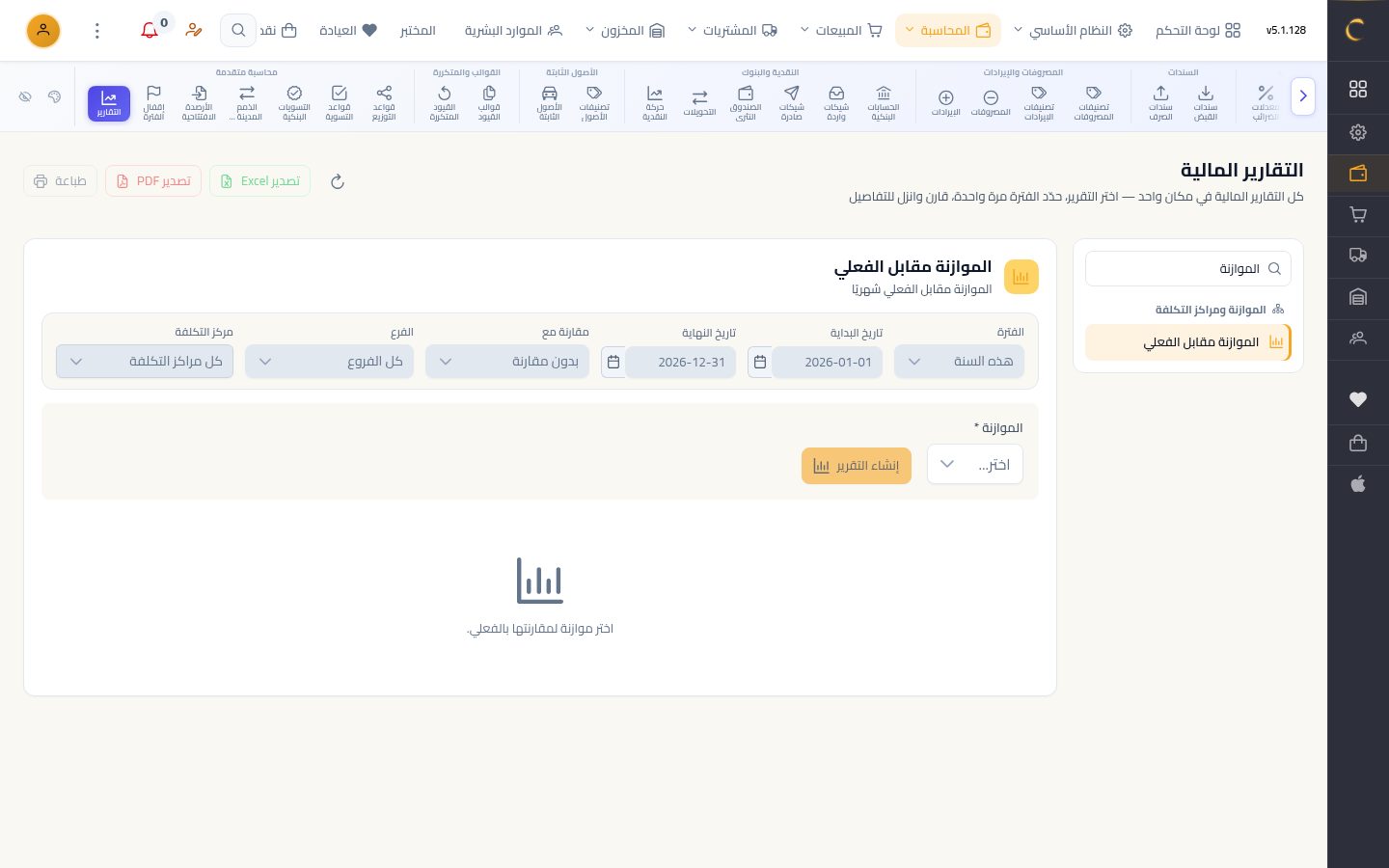
Task: Open الصندوق النثري petty cash
Action: 746,103
